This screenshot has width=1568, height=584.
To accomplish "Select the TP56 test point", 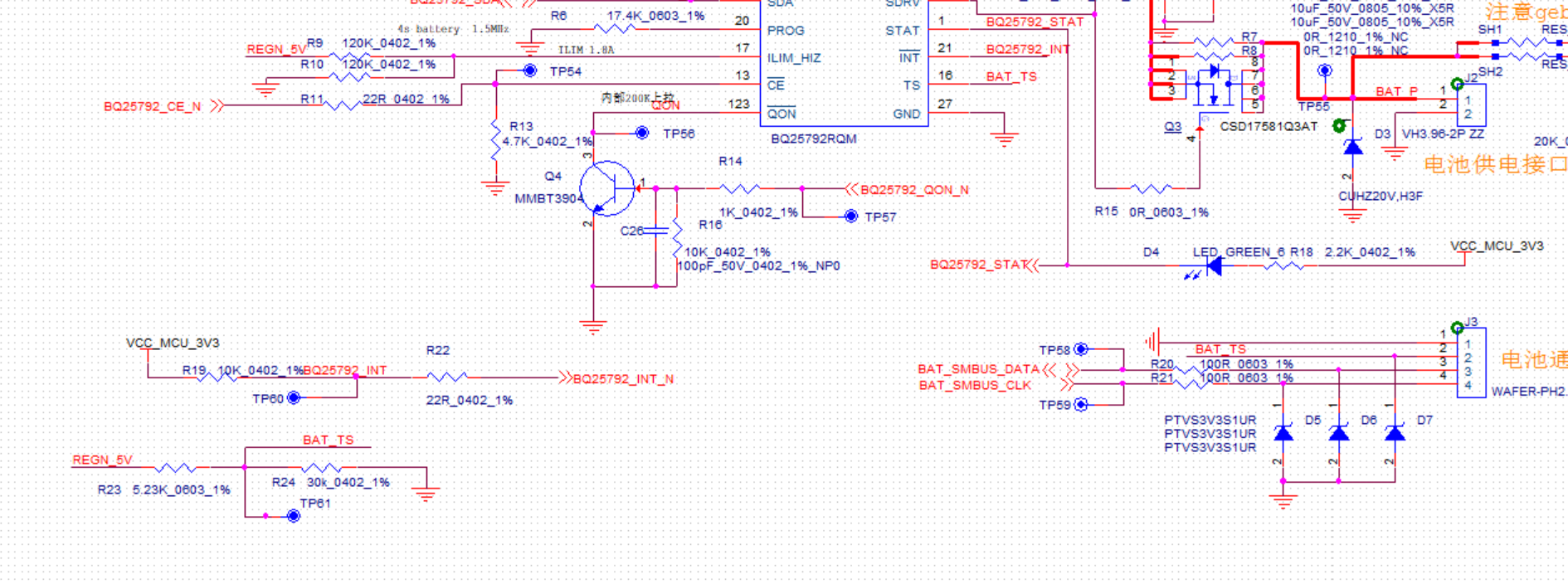I will pos(641,133).
